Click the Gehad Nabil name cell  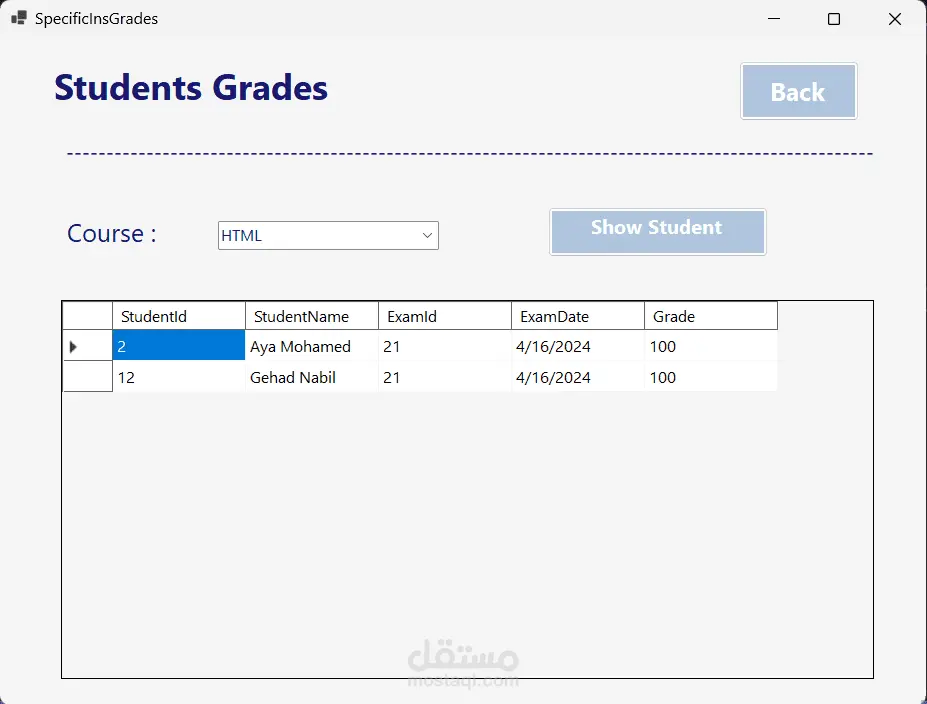[312, 377]
